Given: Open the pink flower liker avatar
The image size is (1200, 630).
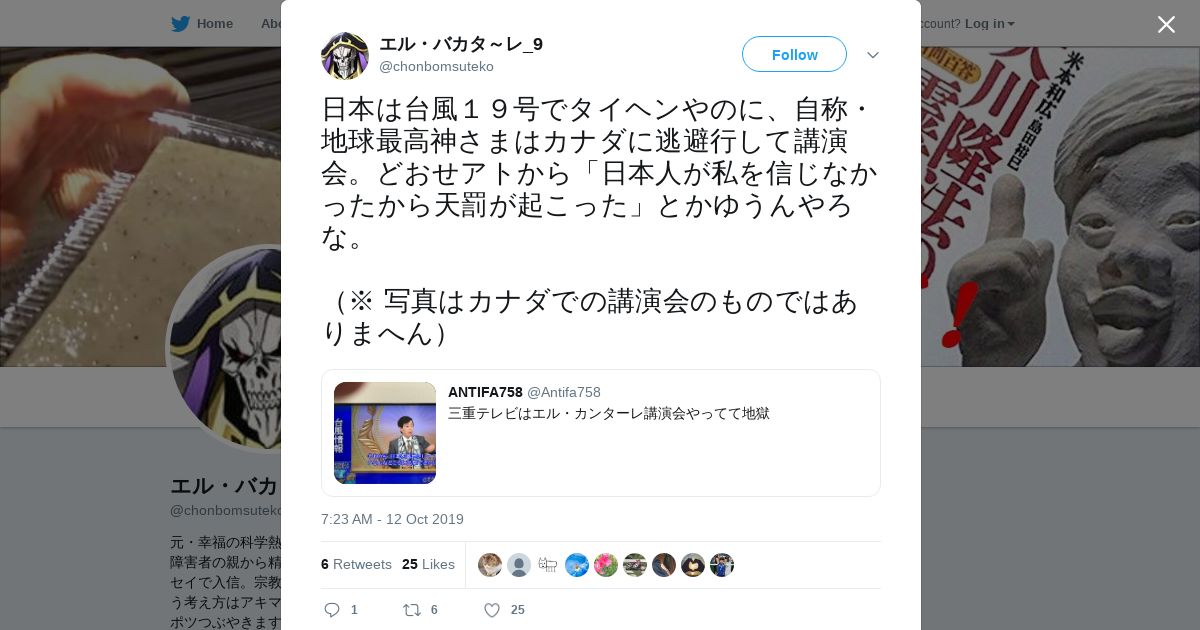Looking at the screenshot, I should click(606, 565).
